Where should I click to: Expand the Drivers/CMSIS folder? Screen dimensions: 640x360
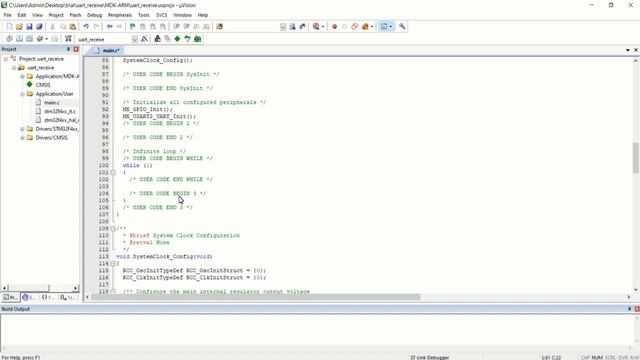pyautogui.click(x=22, y=138)
